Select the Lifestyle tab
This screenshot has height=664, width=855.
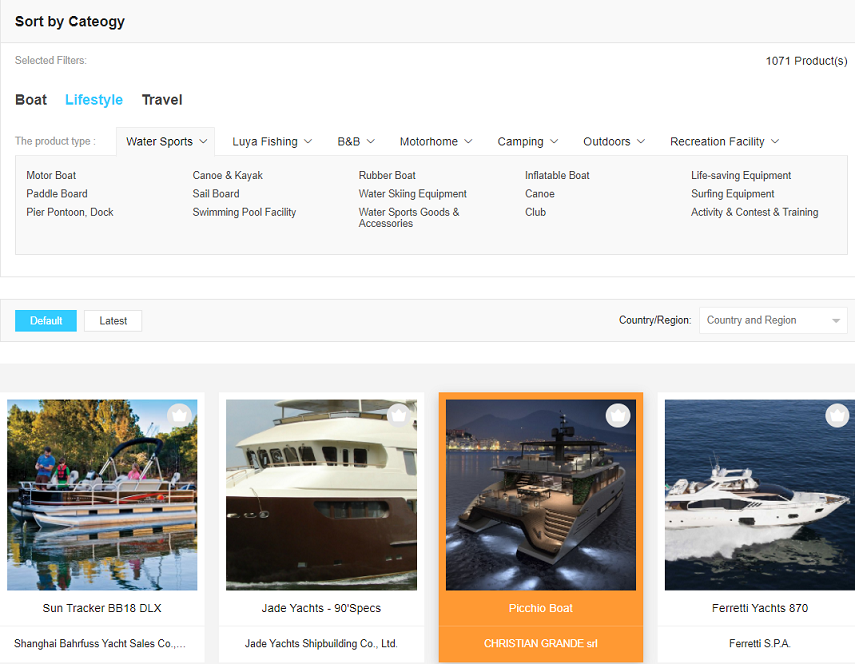pos(94,100)
